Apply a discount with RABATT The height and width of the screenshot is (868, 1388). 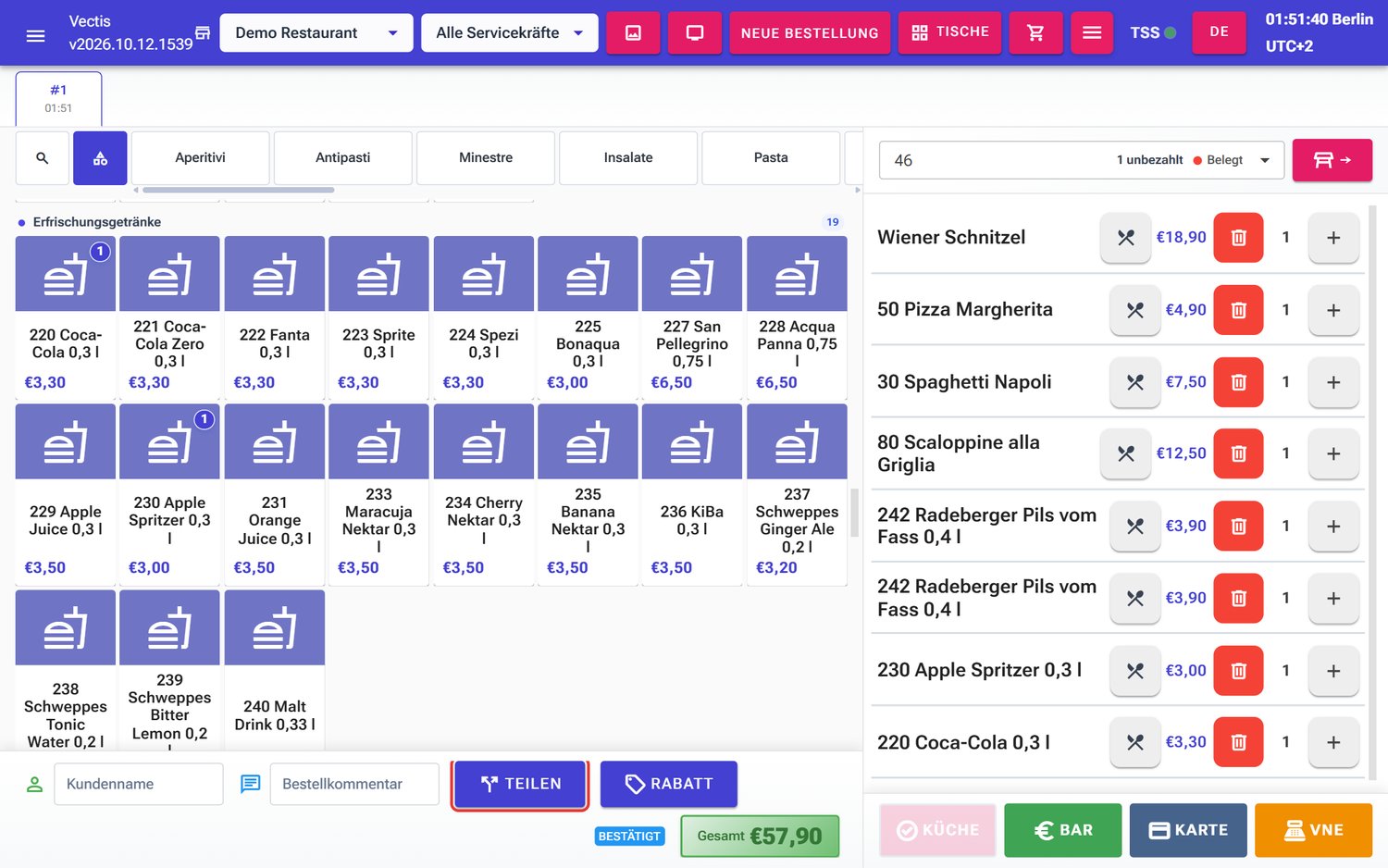(669, 785)
